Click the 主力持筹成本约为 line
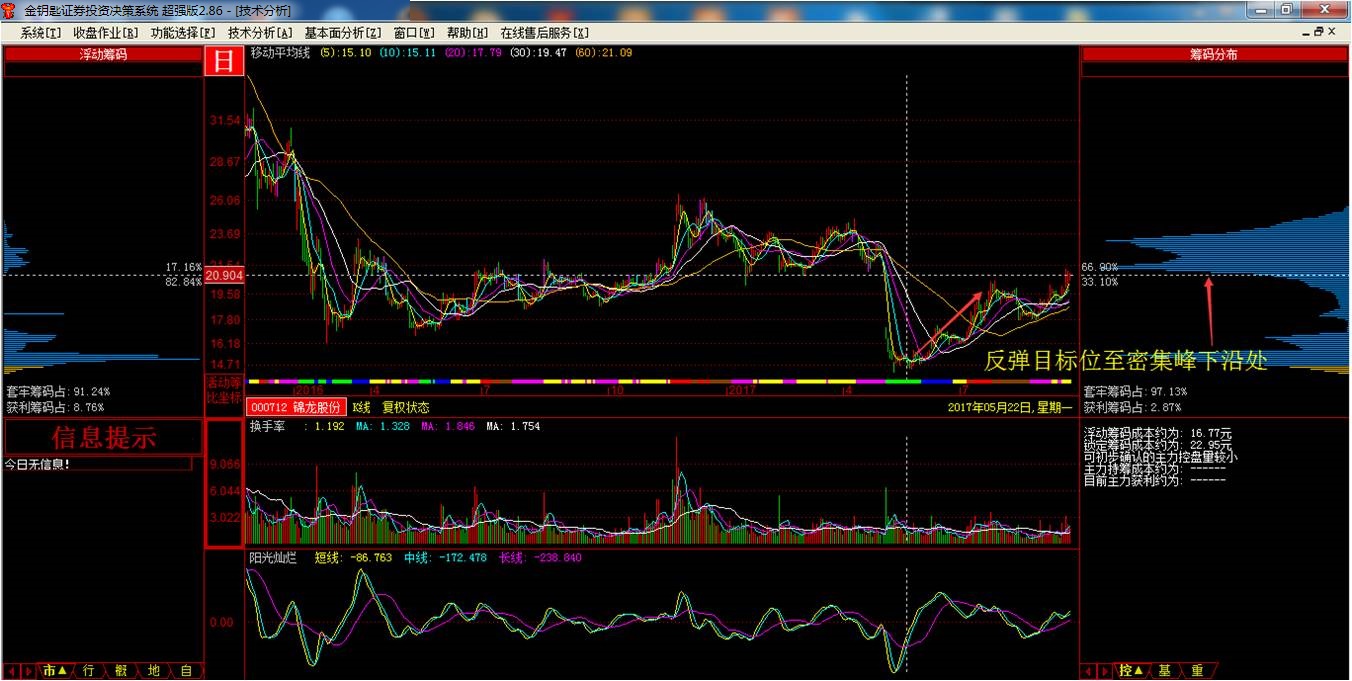 1155,469
